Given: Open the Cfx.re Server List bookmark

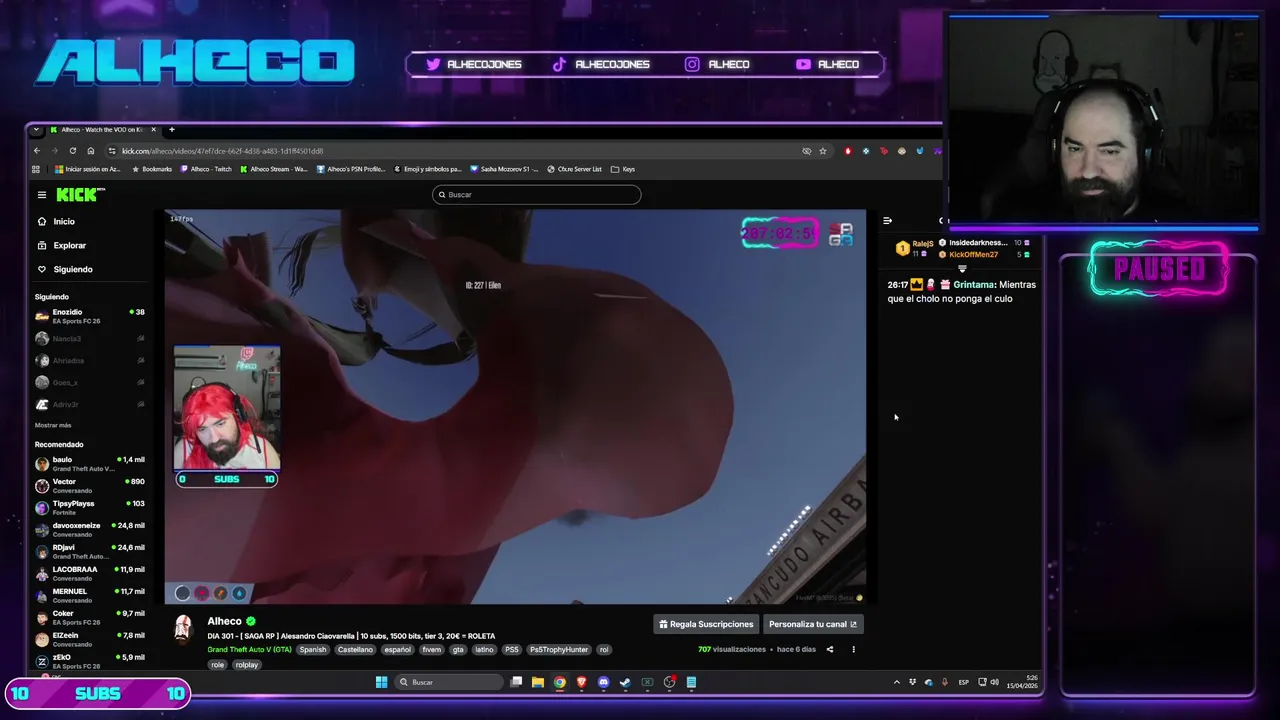Looking at the screenshot, I should click(x=575, y=169).
